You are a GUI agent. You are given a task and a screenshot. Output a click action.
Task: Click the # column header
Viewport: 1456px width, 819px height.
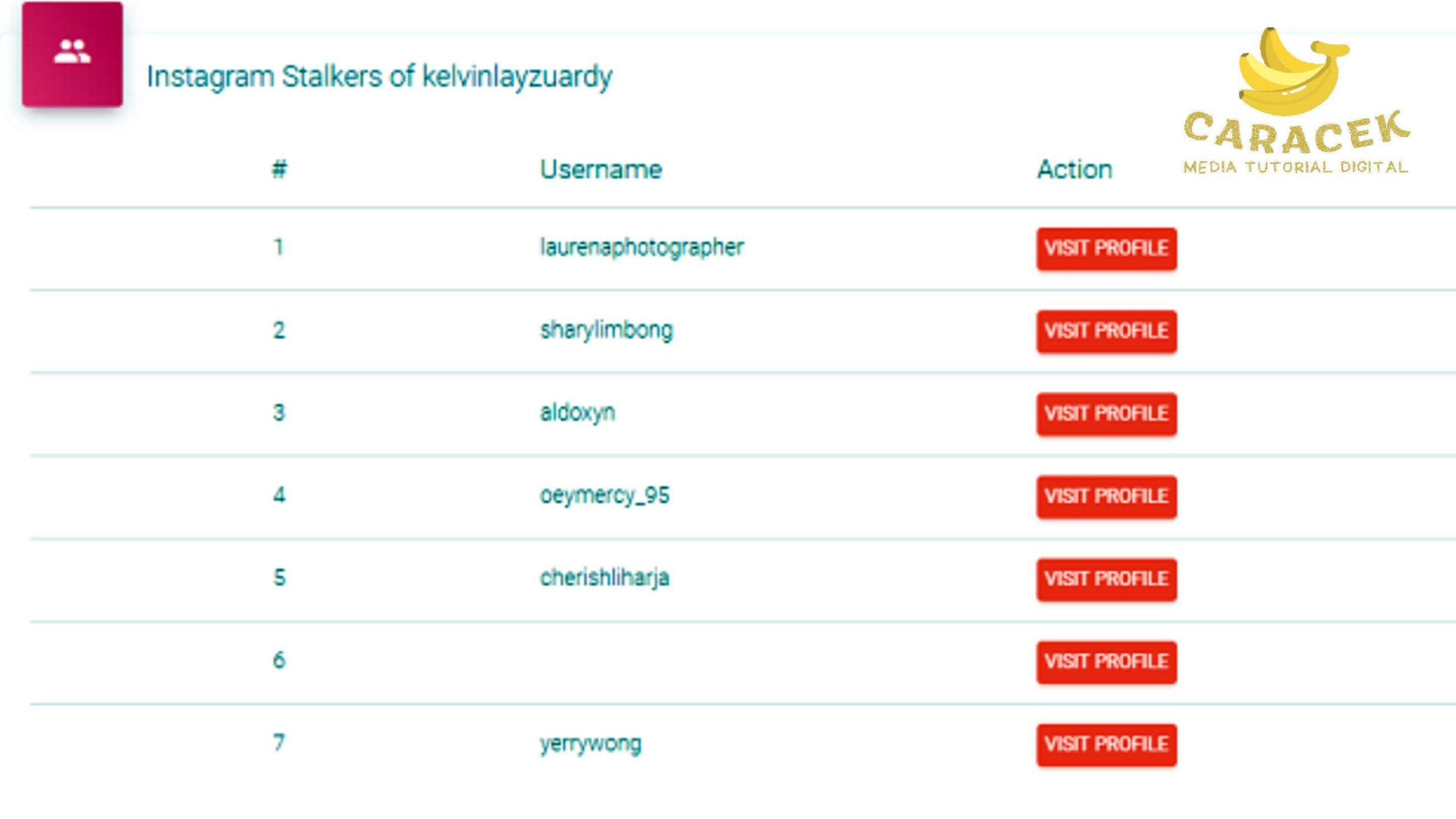click(x=279, y=169)
